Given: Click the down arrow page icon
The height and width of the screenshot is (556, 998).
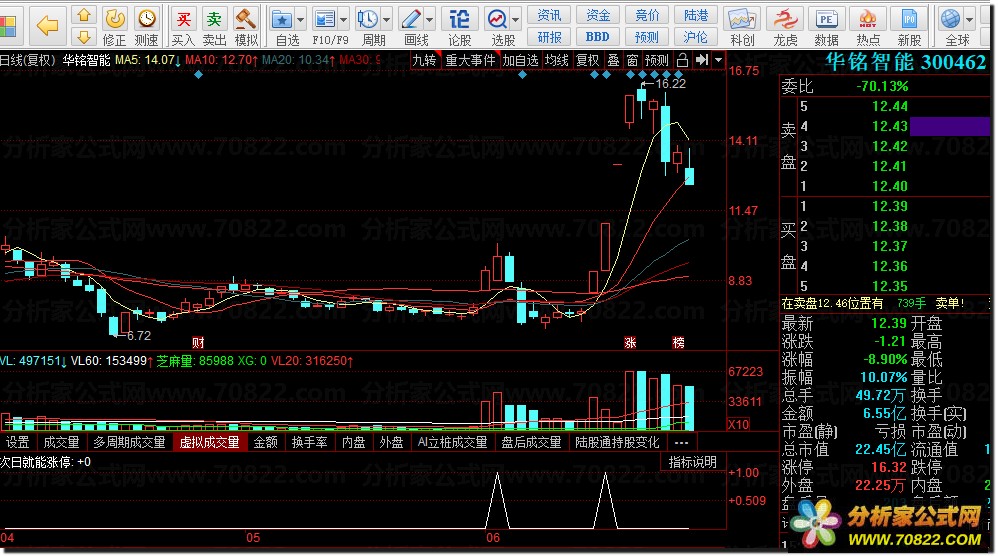Looking at the screenshot, I should coord(83,36).
